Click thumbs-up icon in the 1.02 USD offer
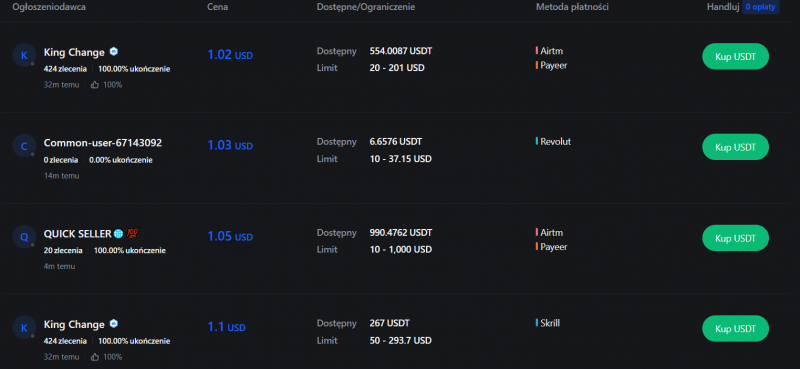Screen dimensions: 800x369 (x=94, y=85)
